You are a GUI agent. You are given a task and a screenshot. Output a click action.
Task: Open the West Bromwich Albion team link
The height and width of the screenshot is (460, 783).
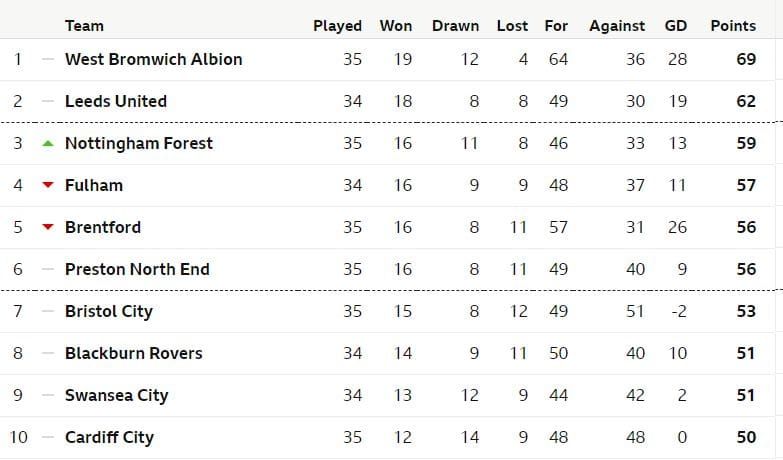153,59
